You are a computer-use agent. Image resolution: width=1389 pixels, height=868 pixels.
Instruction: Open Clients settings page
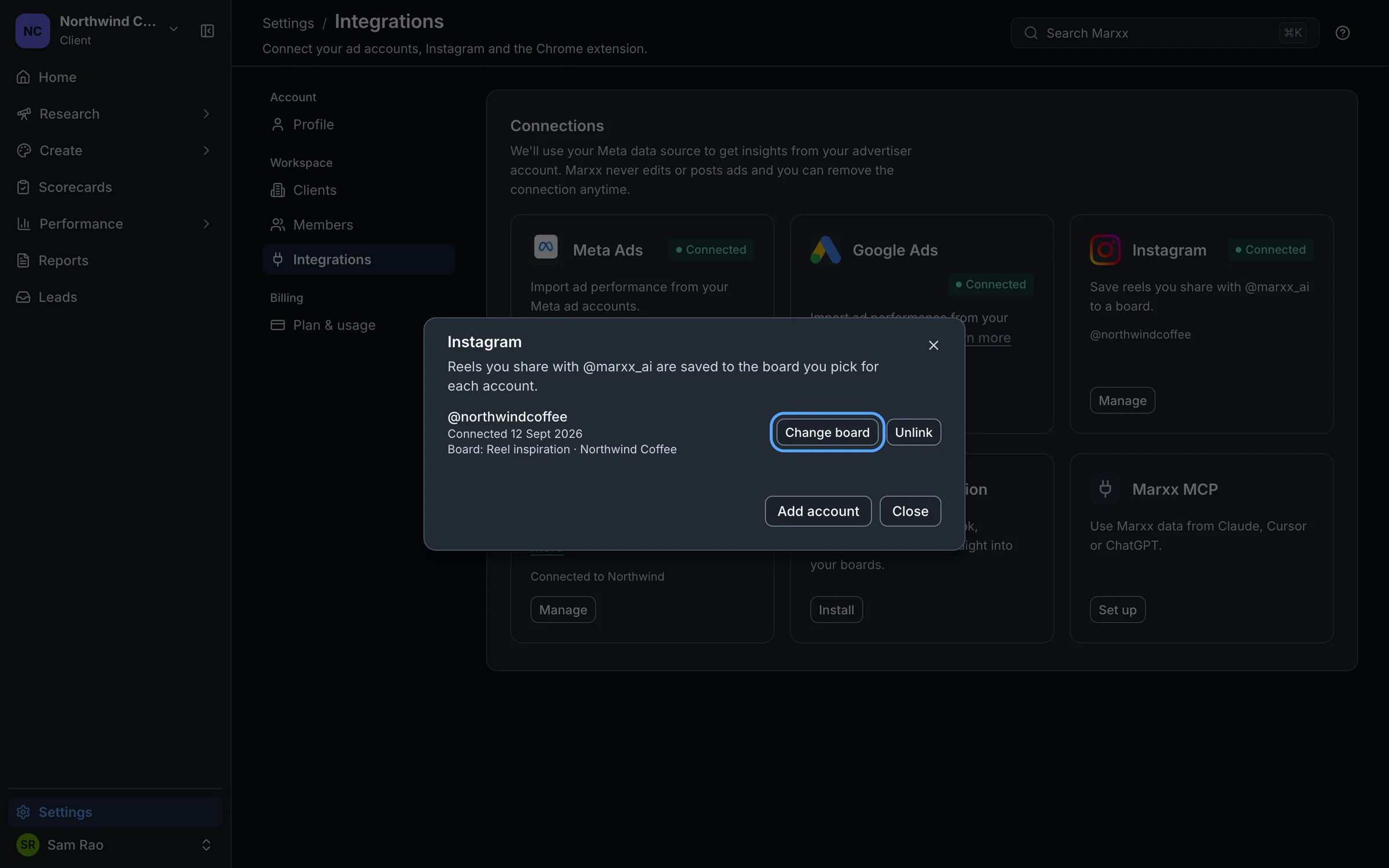coord(358,190)
